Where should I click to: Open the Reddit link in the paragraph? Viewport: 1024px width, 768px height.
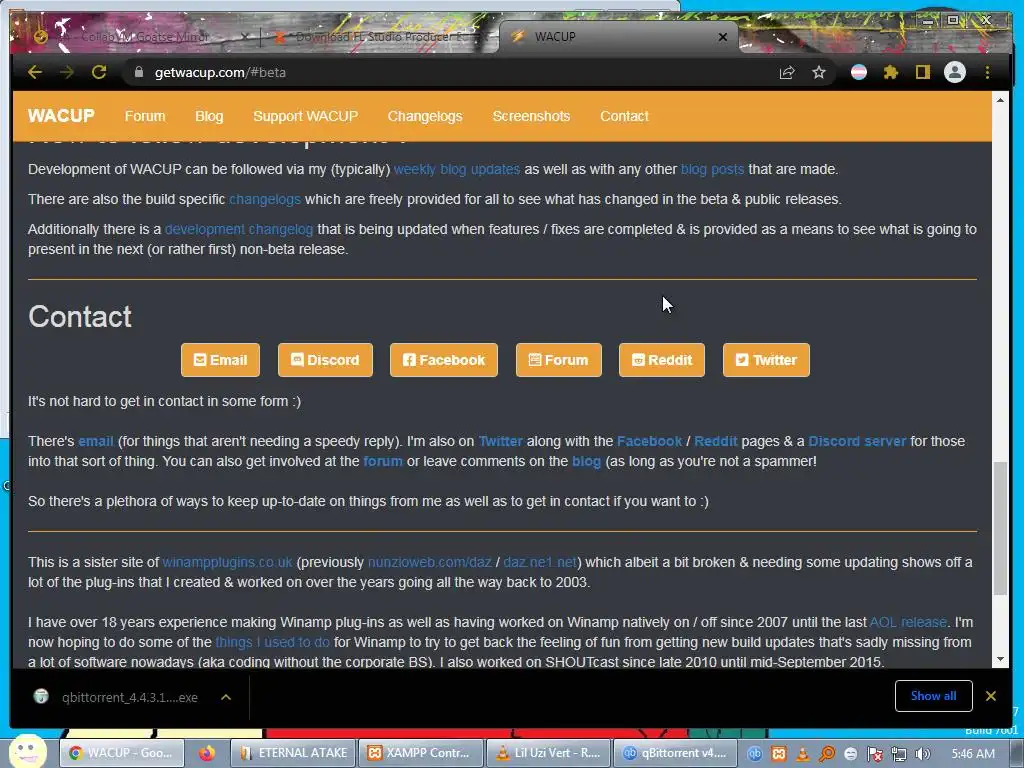(716, 441)
